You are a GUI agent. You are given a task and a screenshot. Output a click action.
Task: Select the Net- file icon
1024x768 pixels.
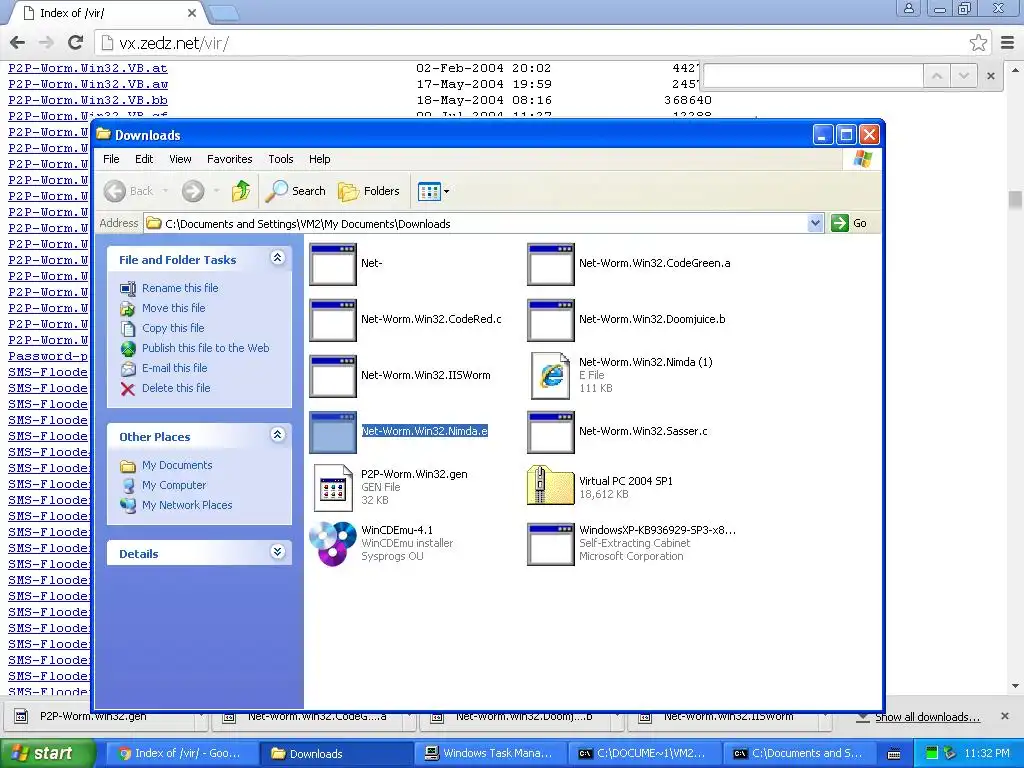(332, 264)
